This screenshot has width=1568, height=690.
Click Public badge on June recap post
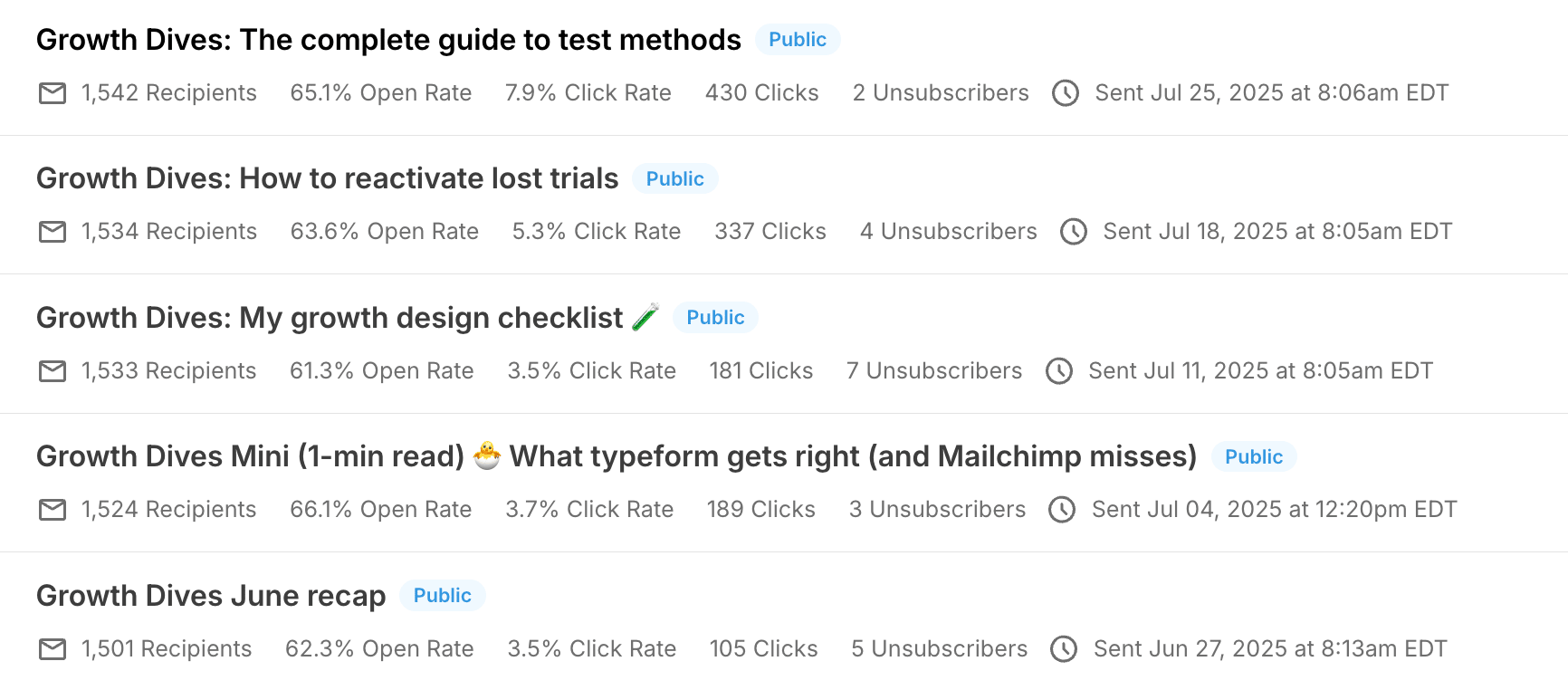443,596
